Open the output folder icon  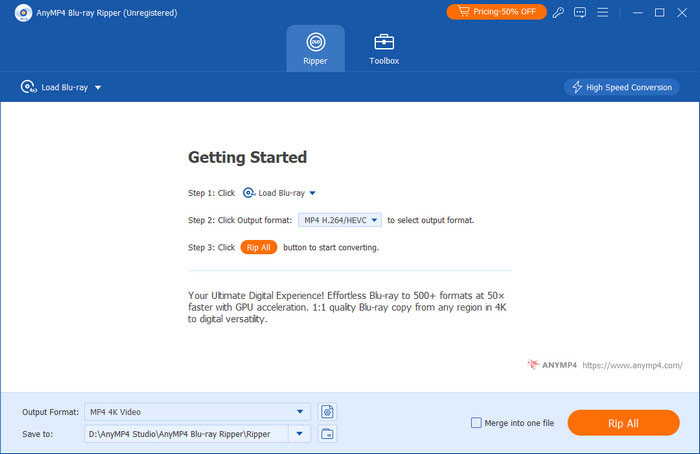point(327,434)
